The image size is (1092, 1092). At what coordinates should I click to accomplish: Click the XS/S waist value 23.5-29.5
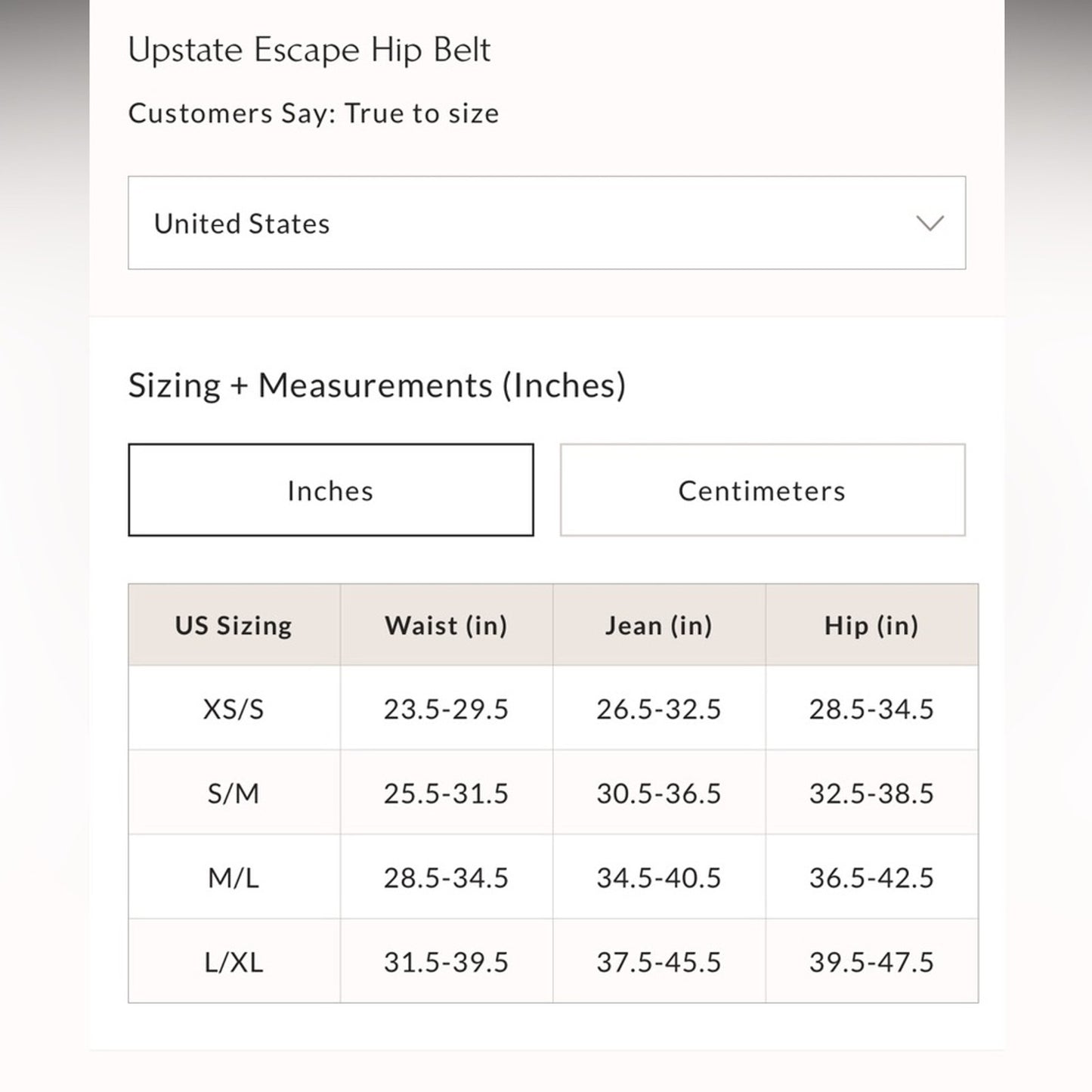(x=446, y=709)
